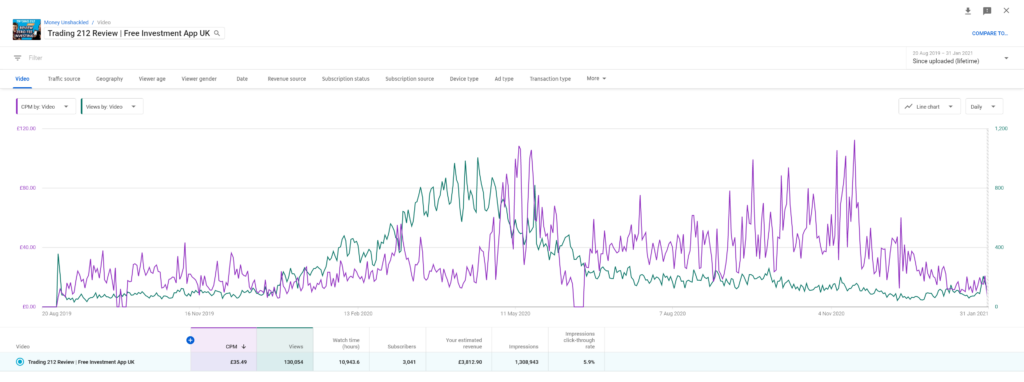Switch to the Revenue source tab
1024x382 pixels.
tap(287, 78)
